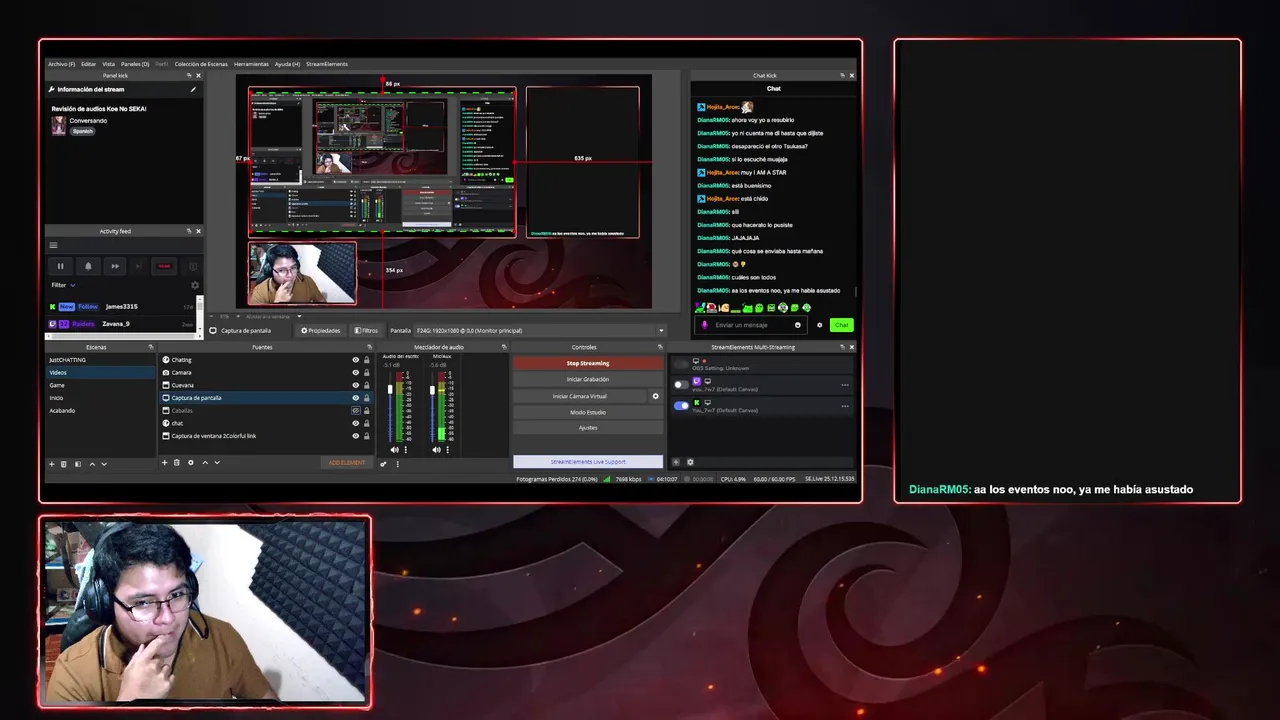Mute the Audio del escritorio speaker icon

[394, 450]
